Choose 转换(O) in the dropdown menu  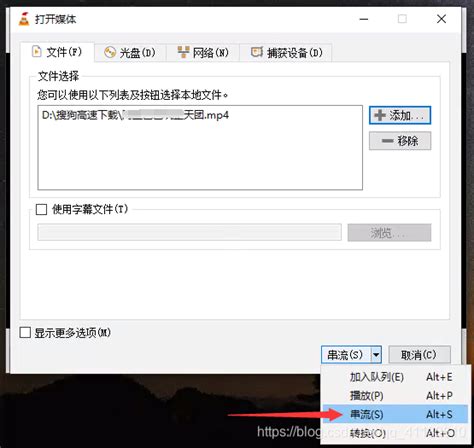[395, 433]
